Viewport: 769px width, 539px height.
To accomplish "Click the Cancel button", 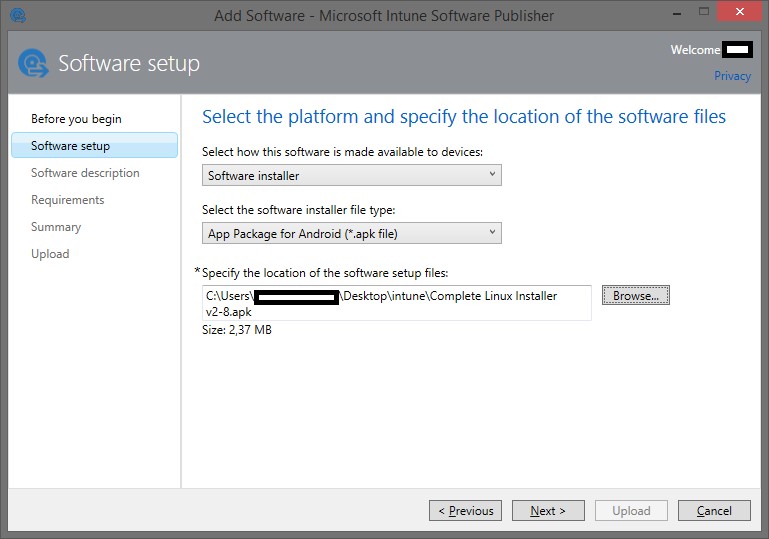I will click(714, 511).
